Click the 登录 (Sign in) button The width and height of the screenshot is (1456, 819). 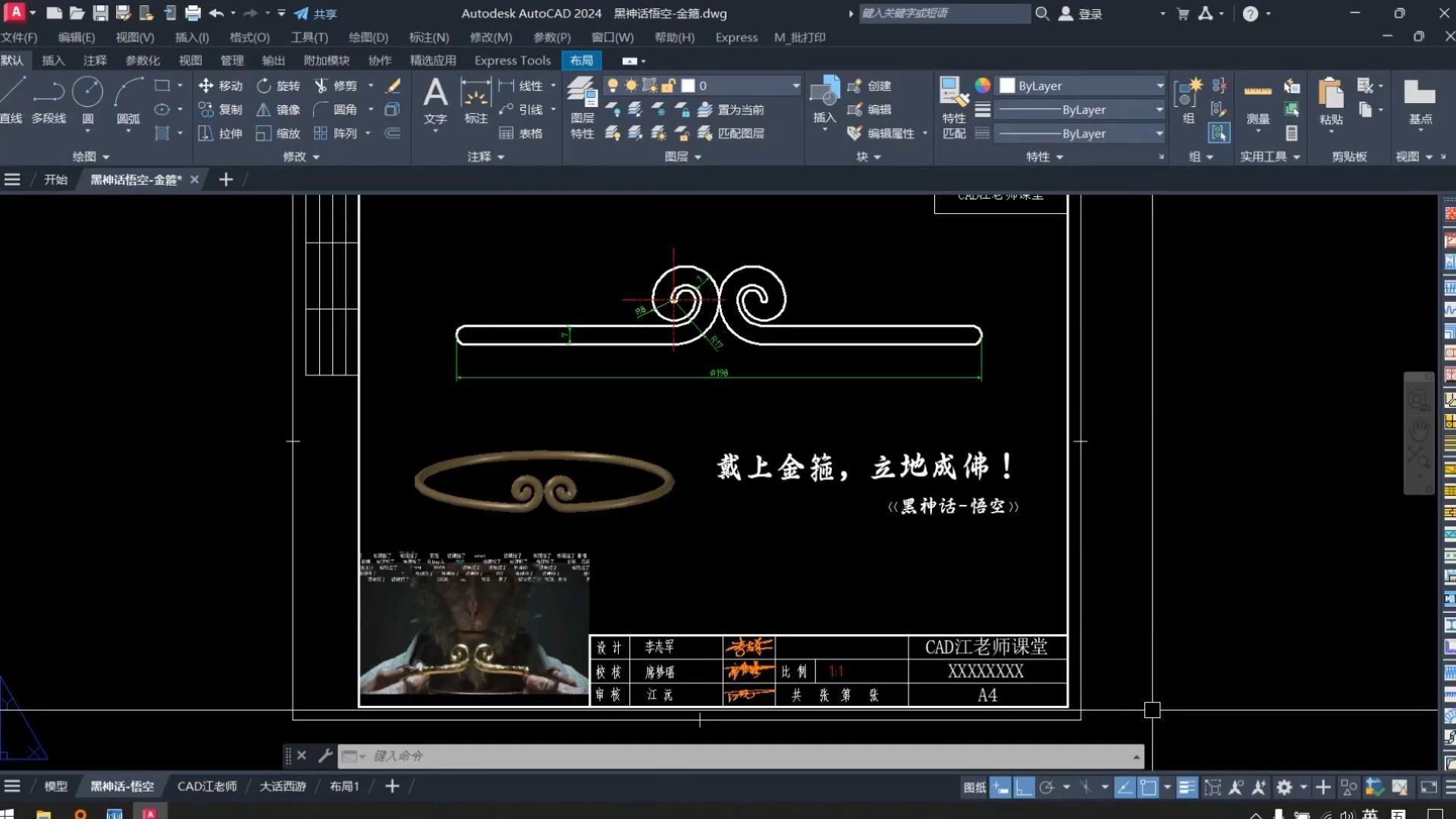pos(1081,13)
